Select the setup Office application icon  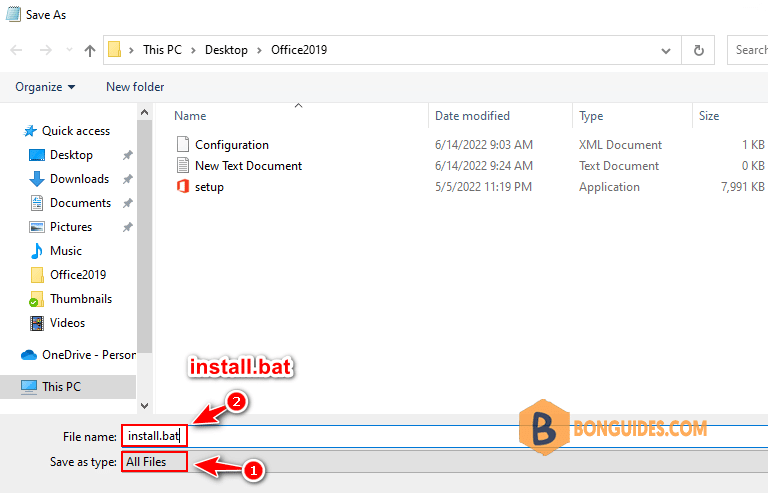point(182,187)
